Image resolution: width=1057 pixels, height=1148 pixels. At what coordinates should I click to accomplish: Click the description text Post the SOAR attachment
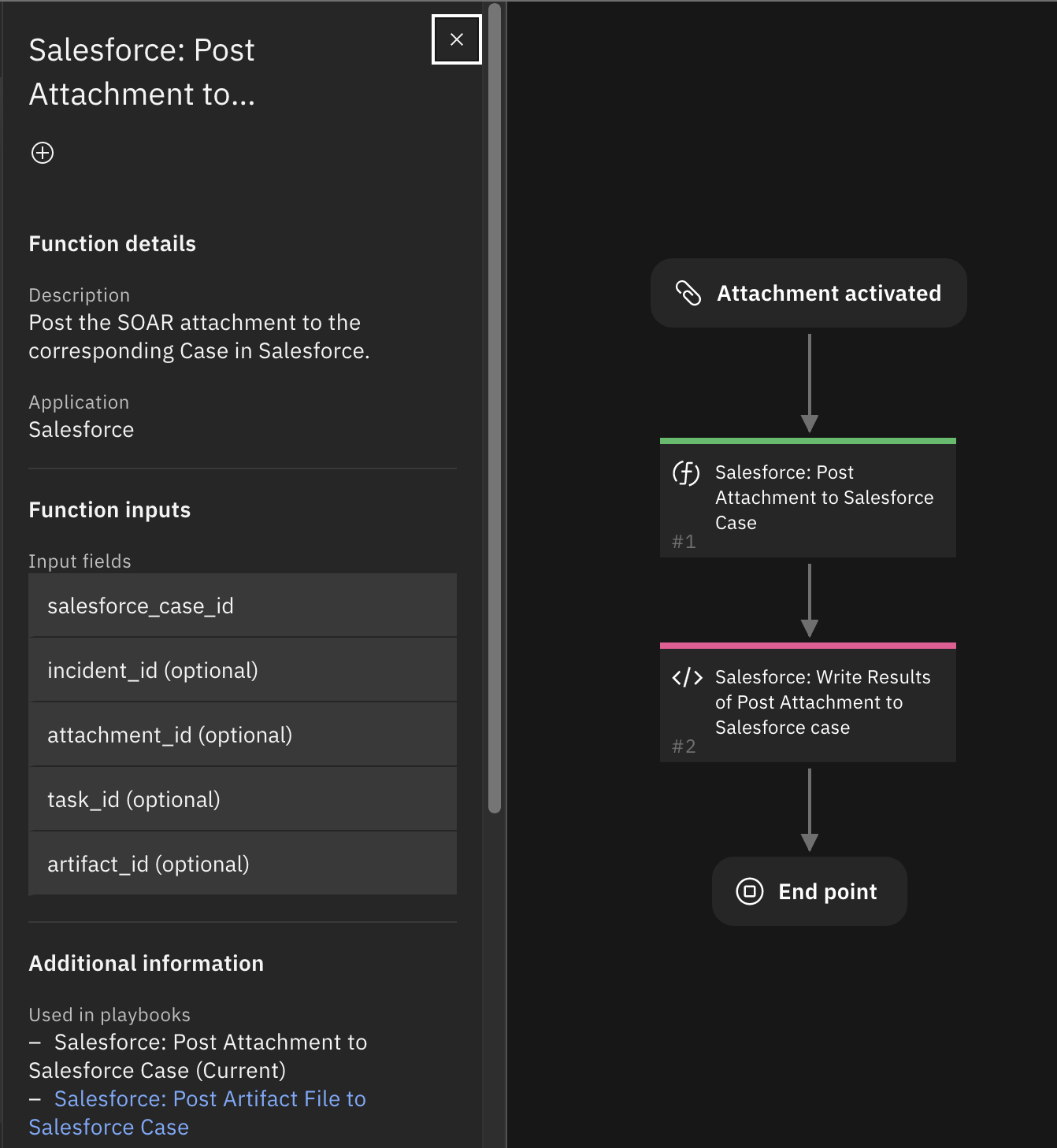[199, 336]
